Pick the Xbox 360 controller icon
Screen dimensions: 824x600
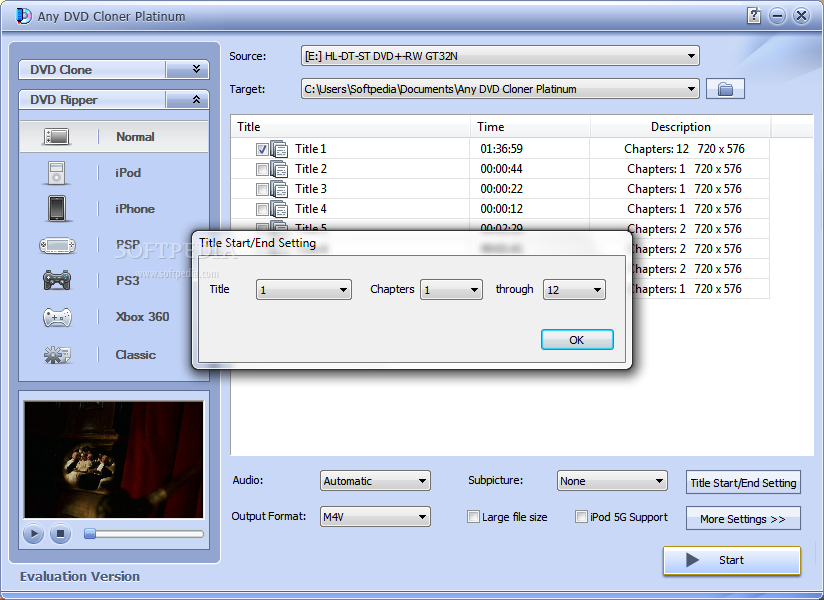(57, 317)
